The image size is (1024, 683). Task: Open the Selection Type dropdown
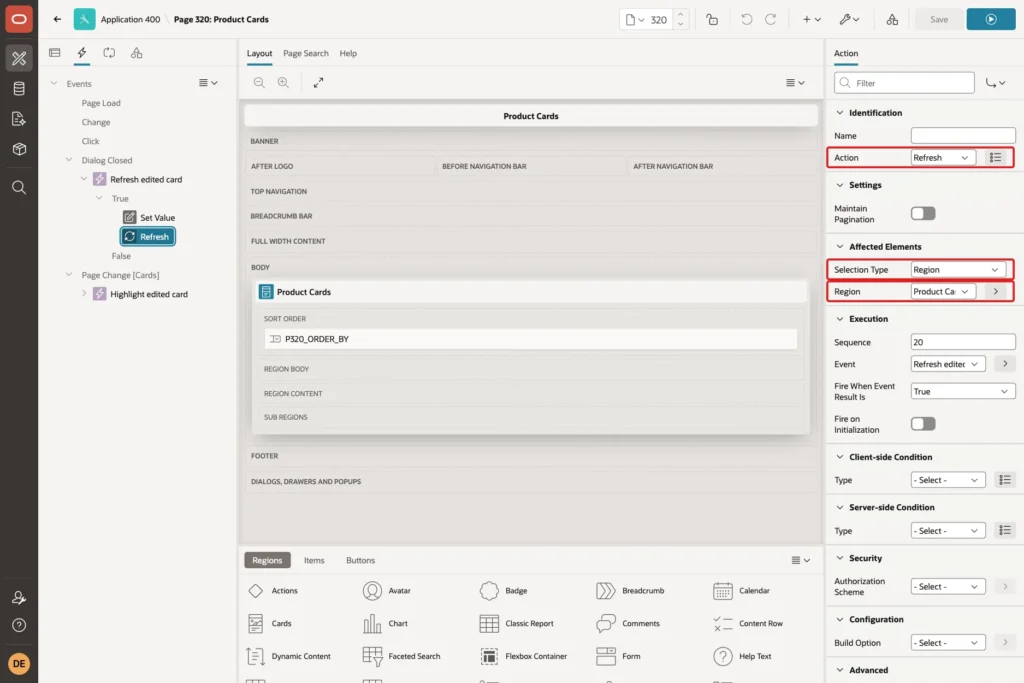click(x=958, y=270)
